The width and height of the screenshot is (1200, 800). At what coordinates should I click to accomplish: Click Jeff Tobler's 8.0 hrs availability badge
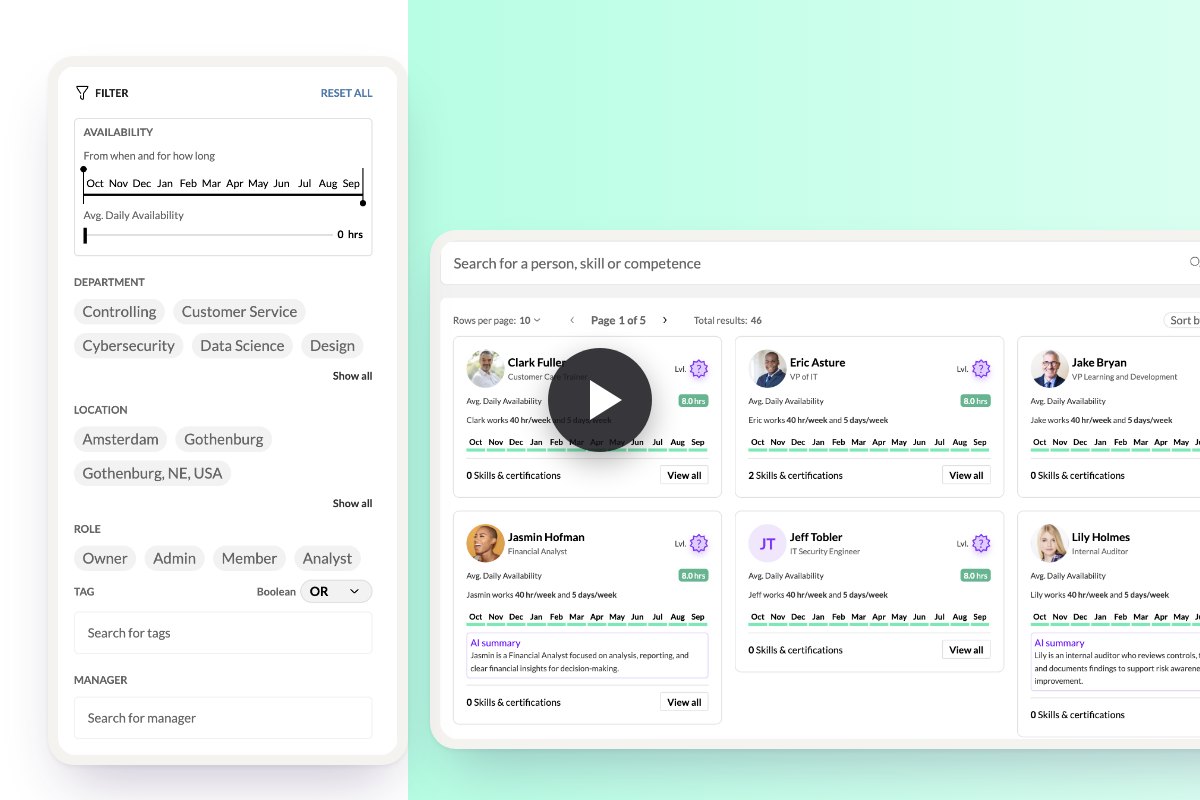pyautogui.click(x=975, y=576)
